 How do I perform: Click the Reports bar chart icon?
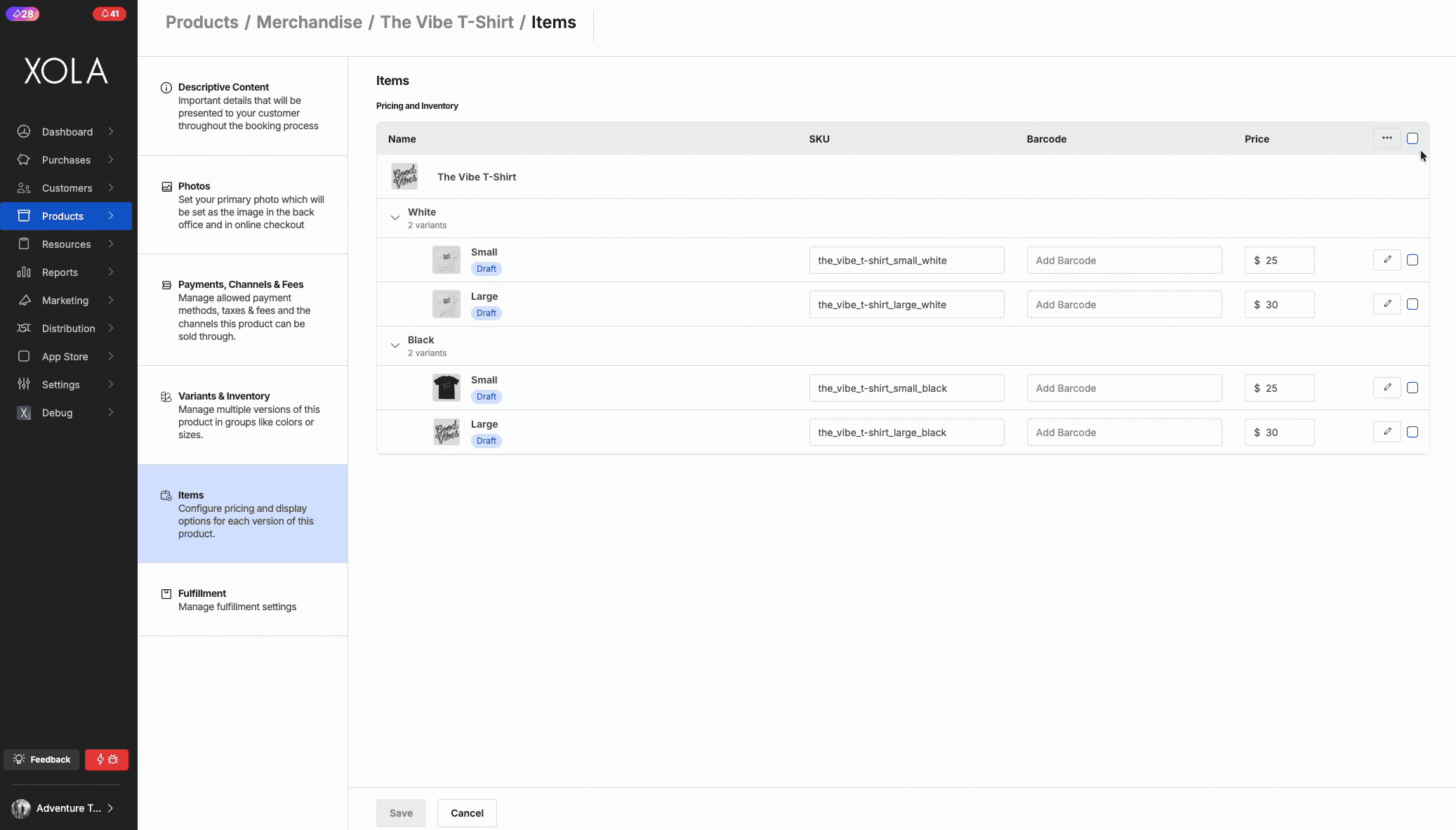point(24,272)
